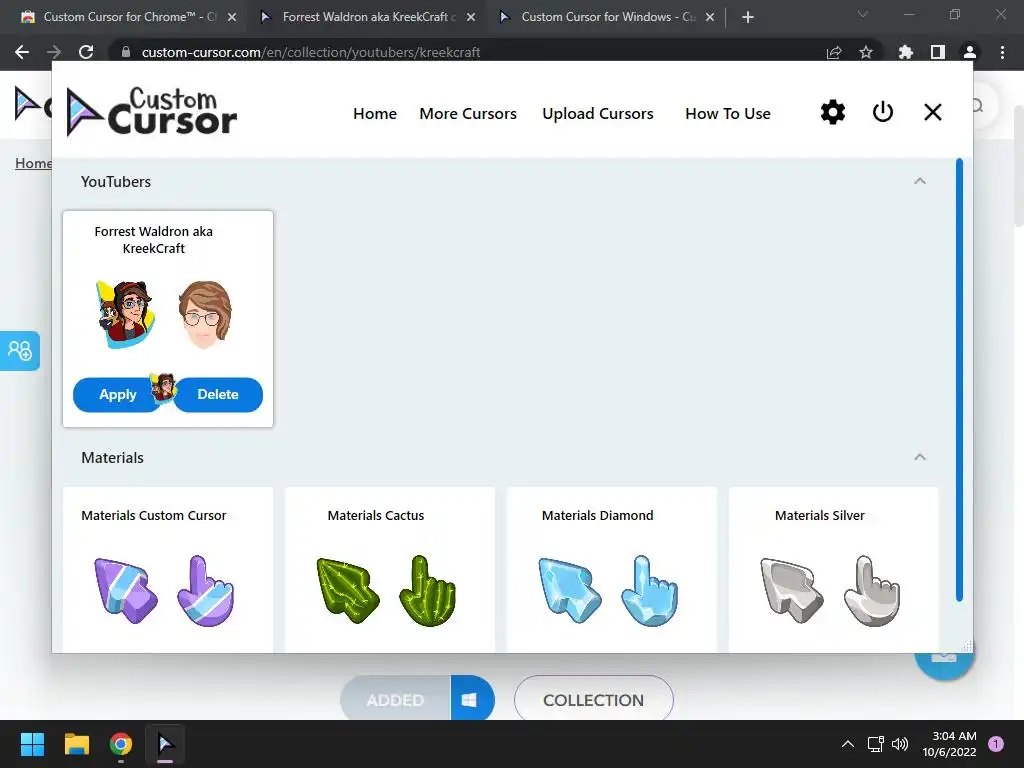
Task: Click the power icon to disable cursor
Action: pyautogui.click(x=882, y=112)
